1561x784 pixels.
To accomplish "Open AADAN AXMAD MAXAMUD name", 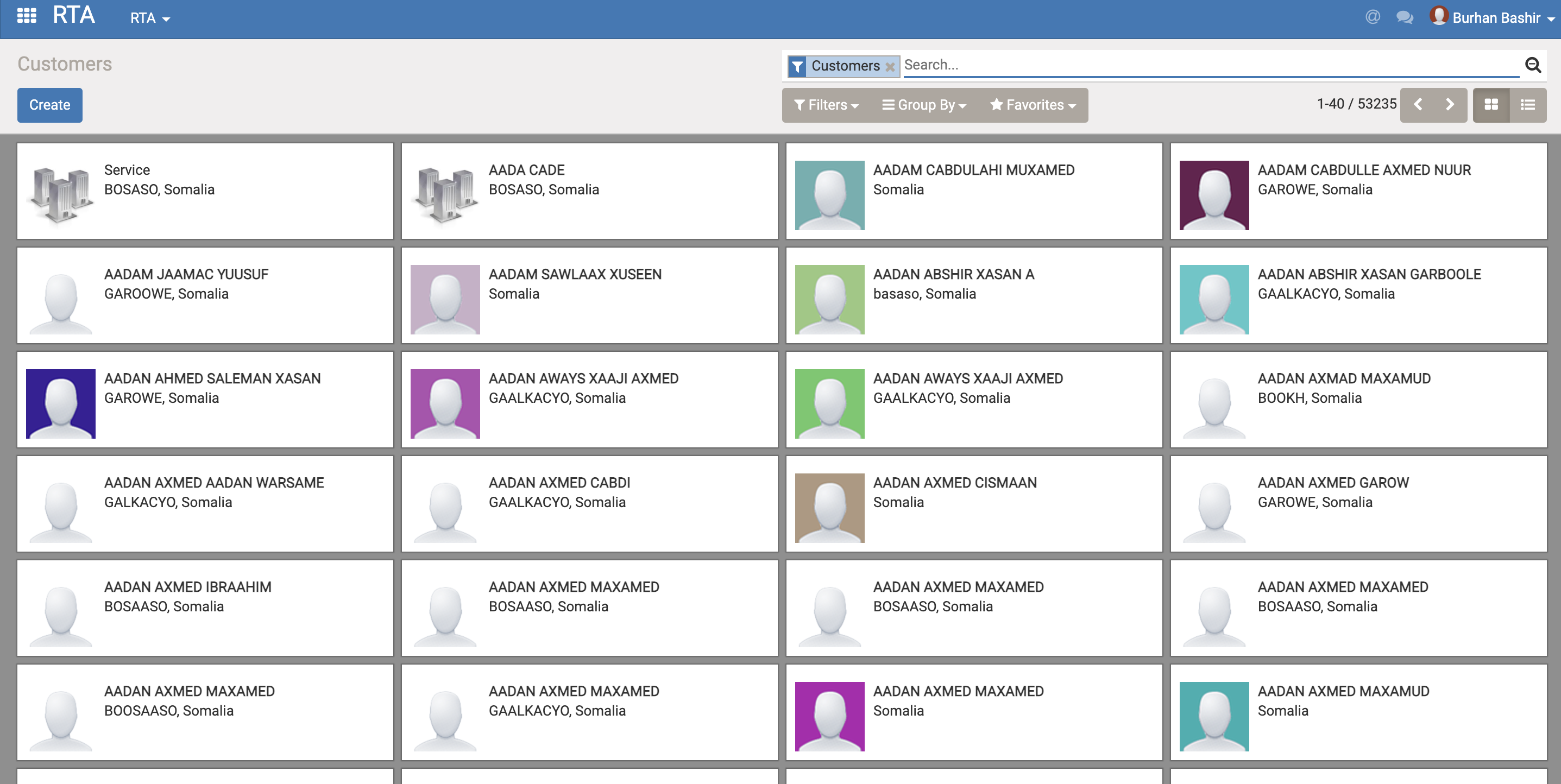I will click(1344, 378).
